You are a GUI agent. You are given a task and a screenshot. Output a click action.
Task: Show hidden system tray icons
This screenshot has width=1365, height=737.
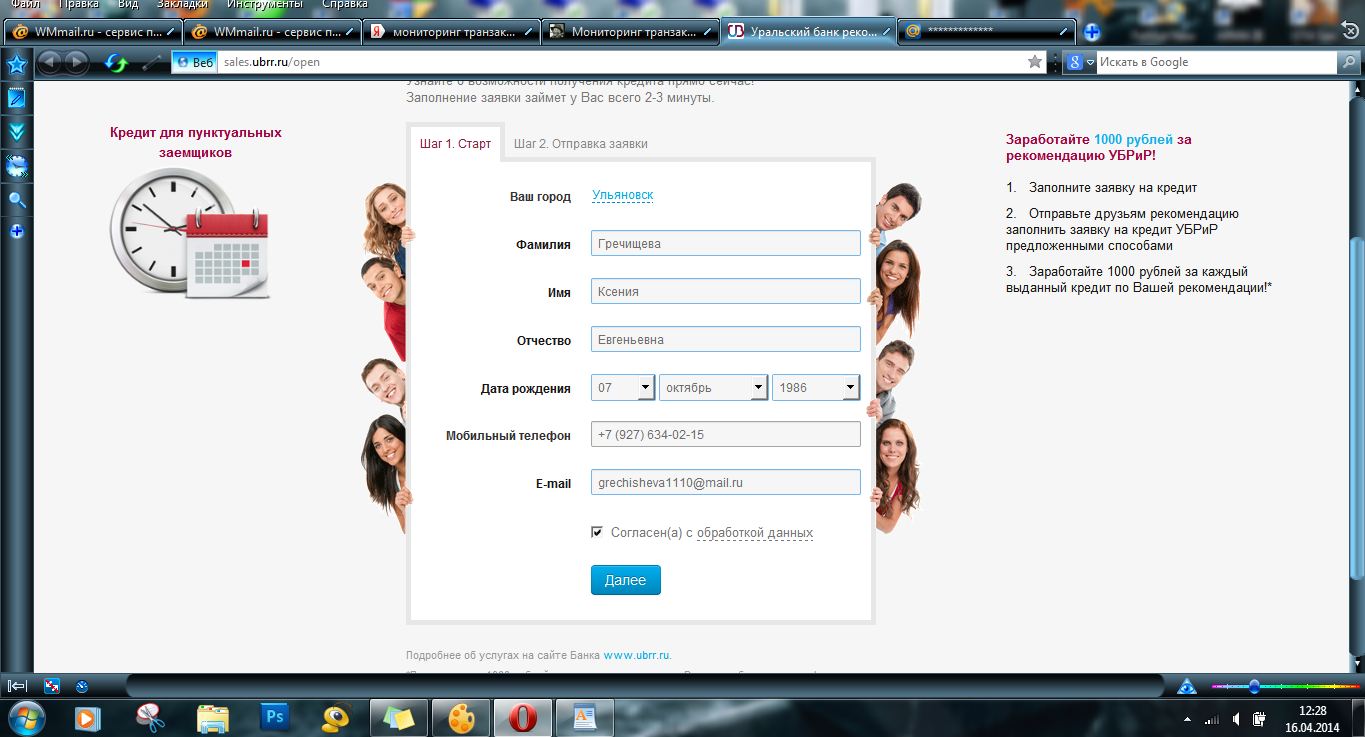1187,719
